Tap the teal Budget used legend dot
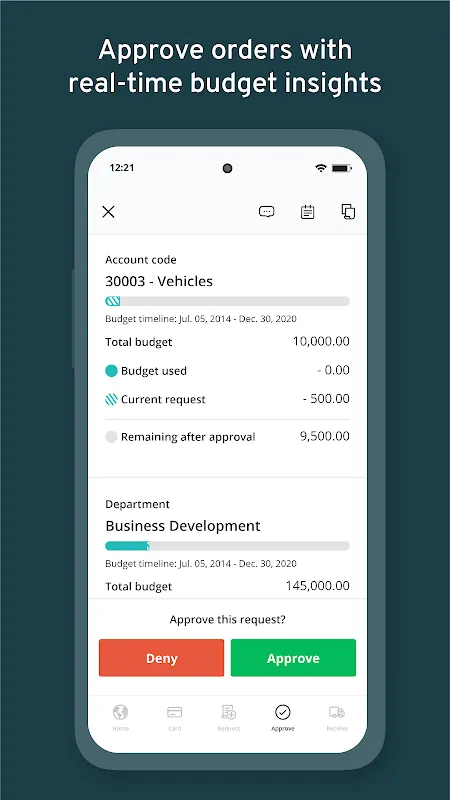Viewport: 450px width, 800px height. click(111, 371)
